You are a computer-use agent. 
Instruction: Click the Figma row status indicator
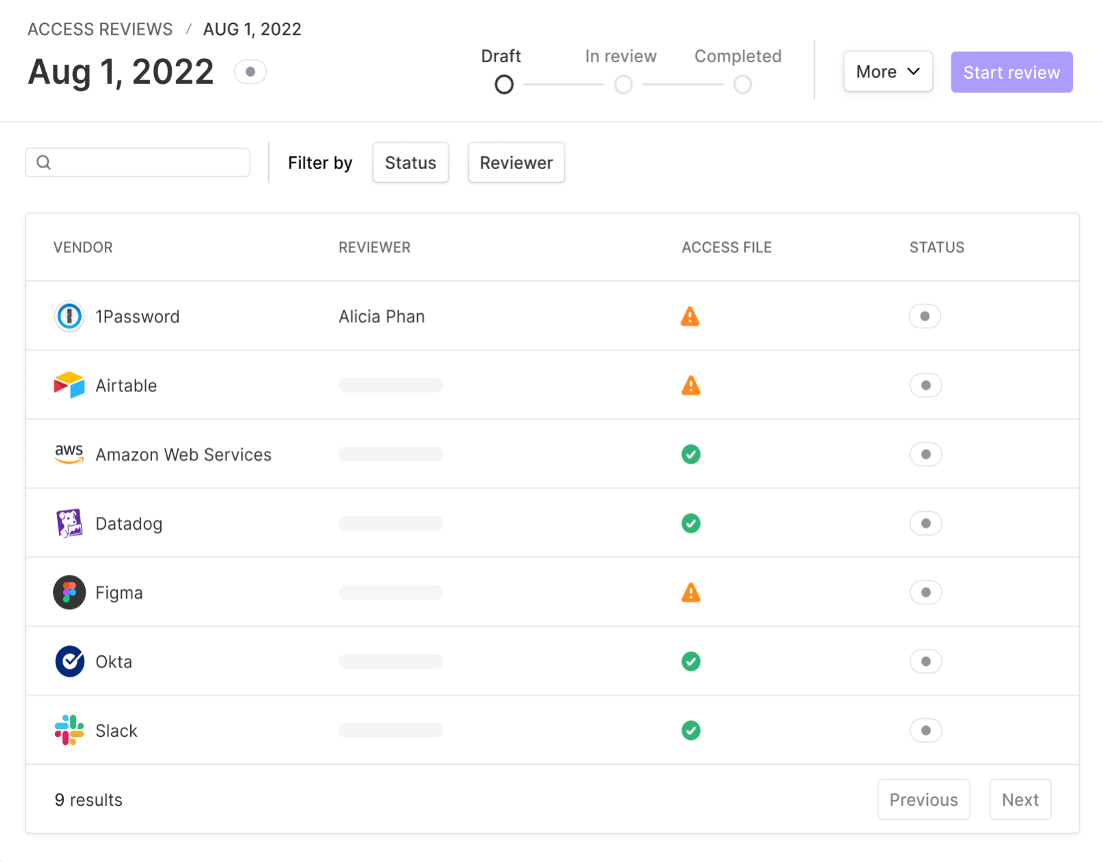pyautogui.click(x=926, y=592)
